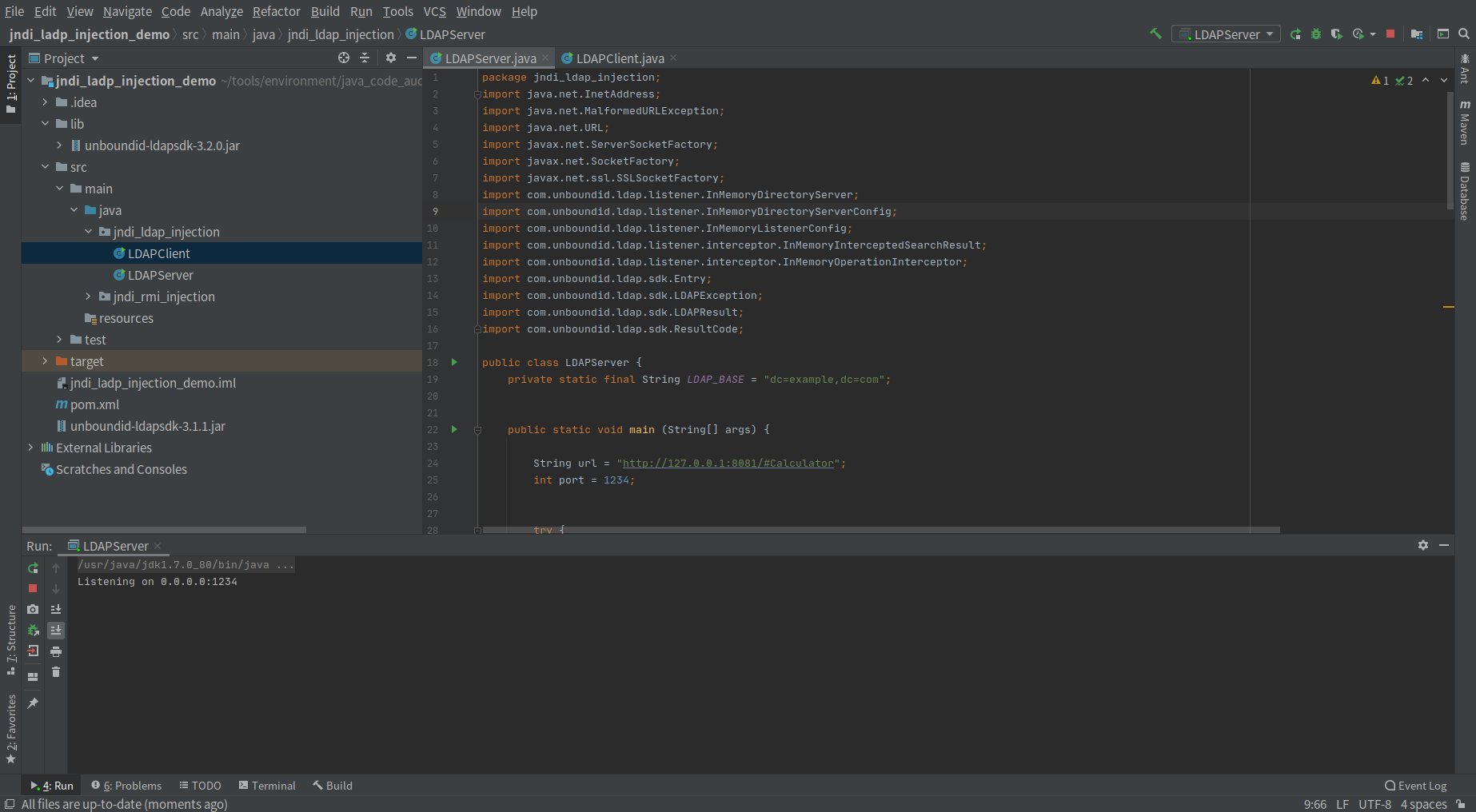Rerun LDAPServer in Run panel

[x=33, y=568]
